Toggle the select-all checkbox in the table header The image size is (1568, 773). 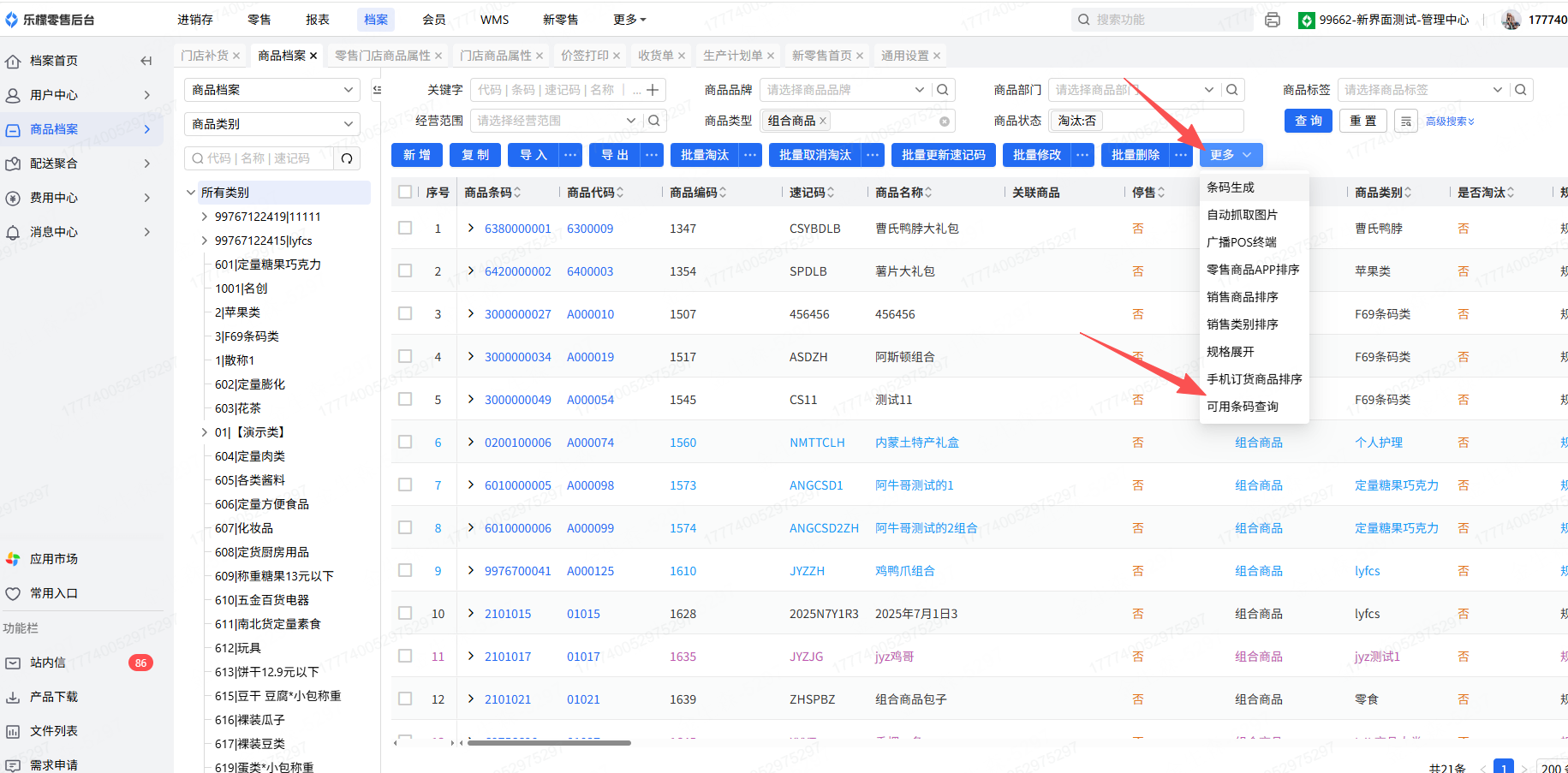[x=406, y=193]
